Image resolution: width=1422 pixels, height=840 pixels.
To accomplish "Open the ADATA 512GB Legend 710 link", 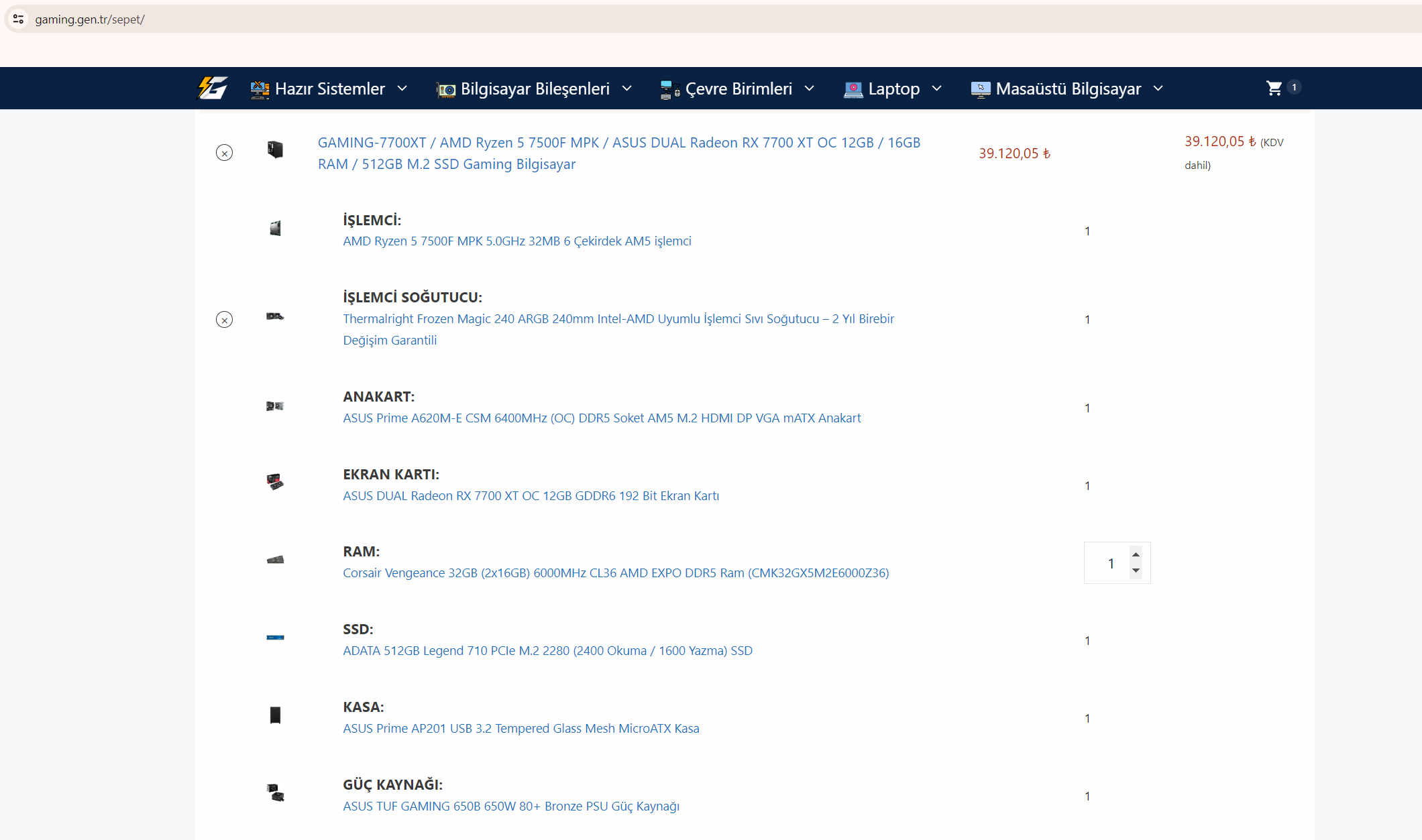I will 547,651.
